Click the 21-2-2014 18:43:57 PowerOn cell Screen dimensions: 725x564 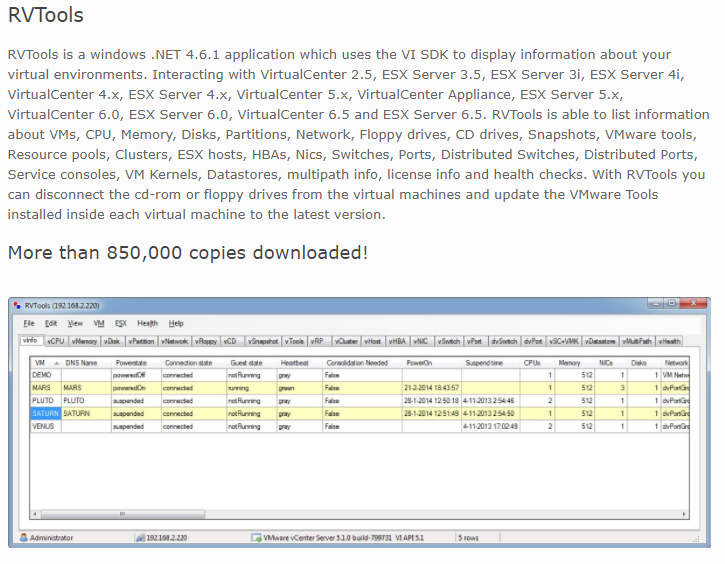432,388
